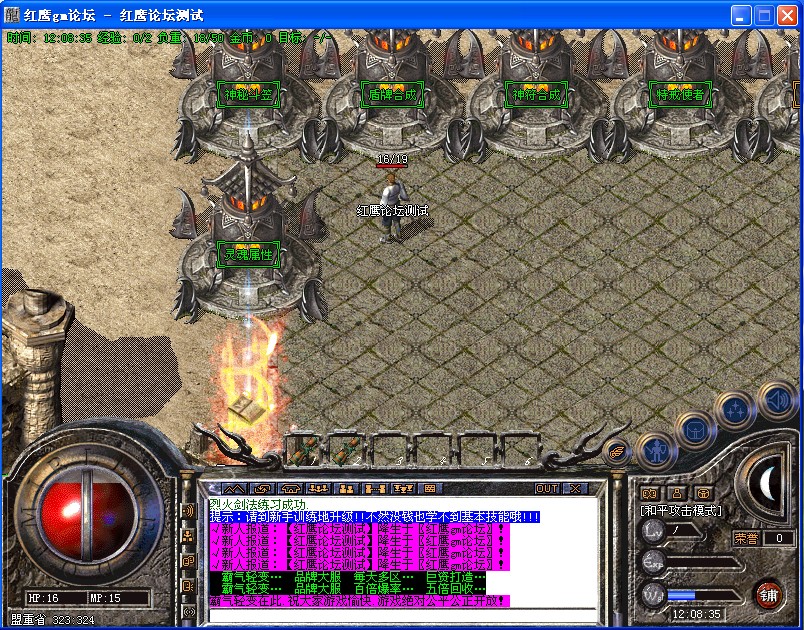Use the potion in quick slot 1
The height and width of the screenshot is (630, 804).
[306, 450]
